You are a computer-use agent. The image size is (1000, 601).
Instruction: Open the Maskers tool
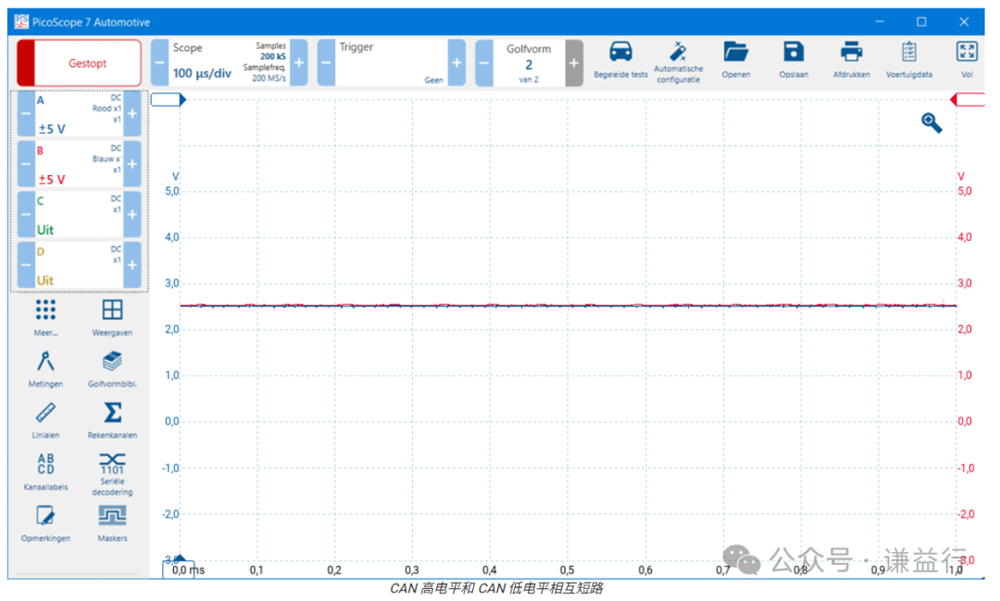[112, 522]
